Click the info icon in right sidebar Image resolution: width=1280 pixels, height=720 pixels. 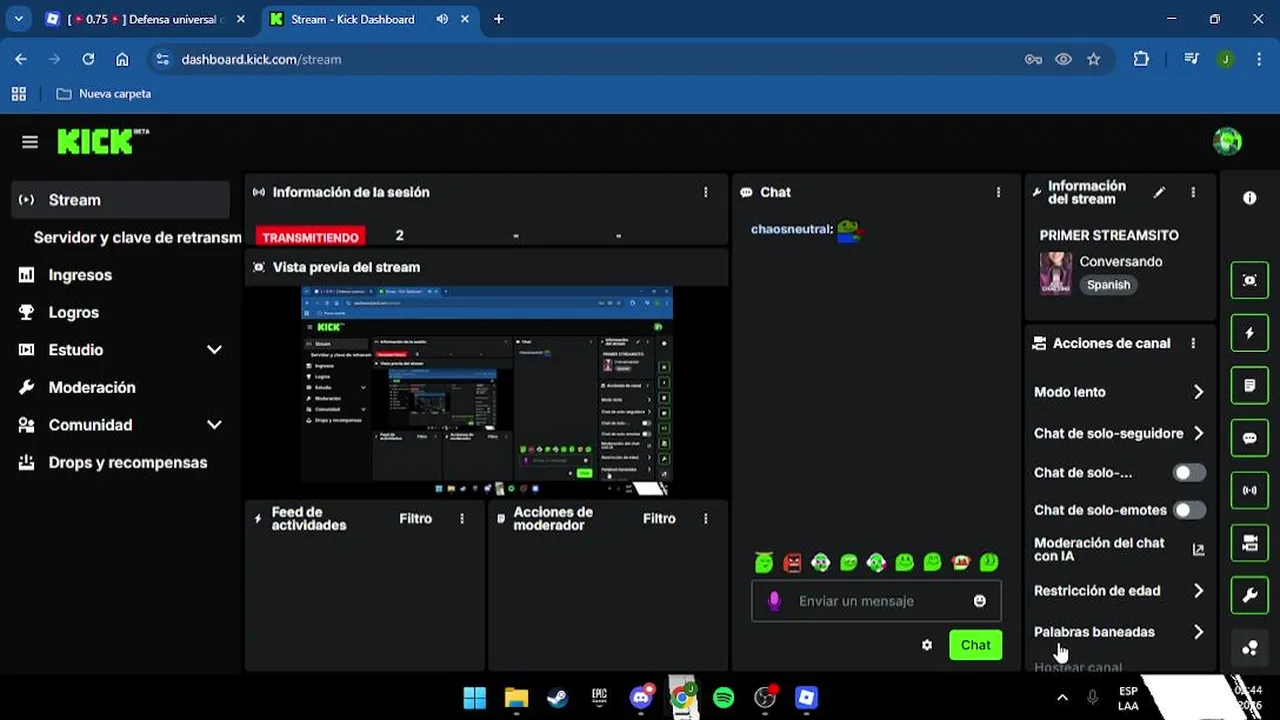coord(1249,198)
